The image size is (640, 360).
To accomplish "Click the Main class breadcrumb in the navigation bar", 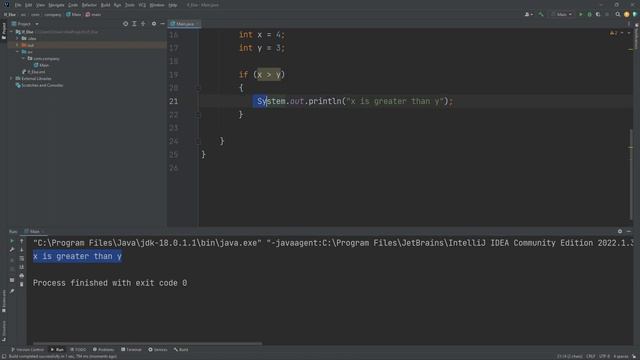I will [x=73, y=14].
